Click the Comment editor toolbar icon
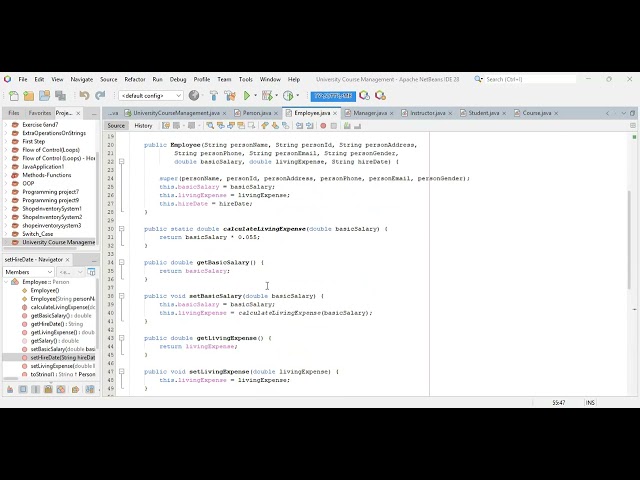 347,126
